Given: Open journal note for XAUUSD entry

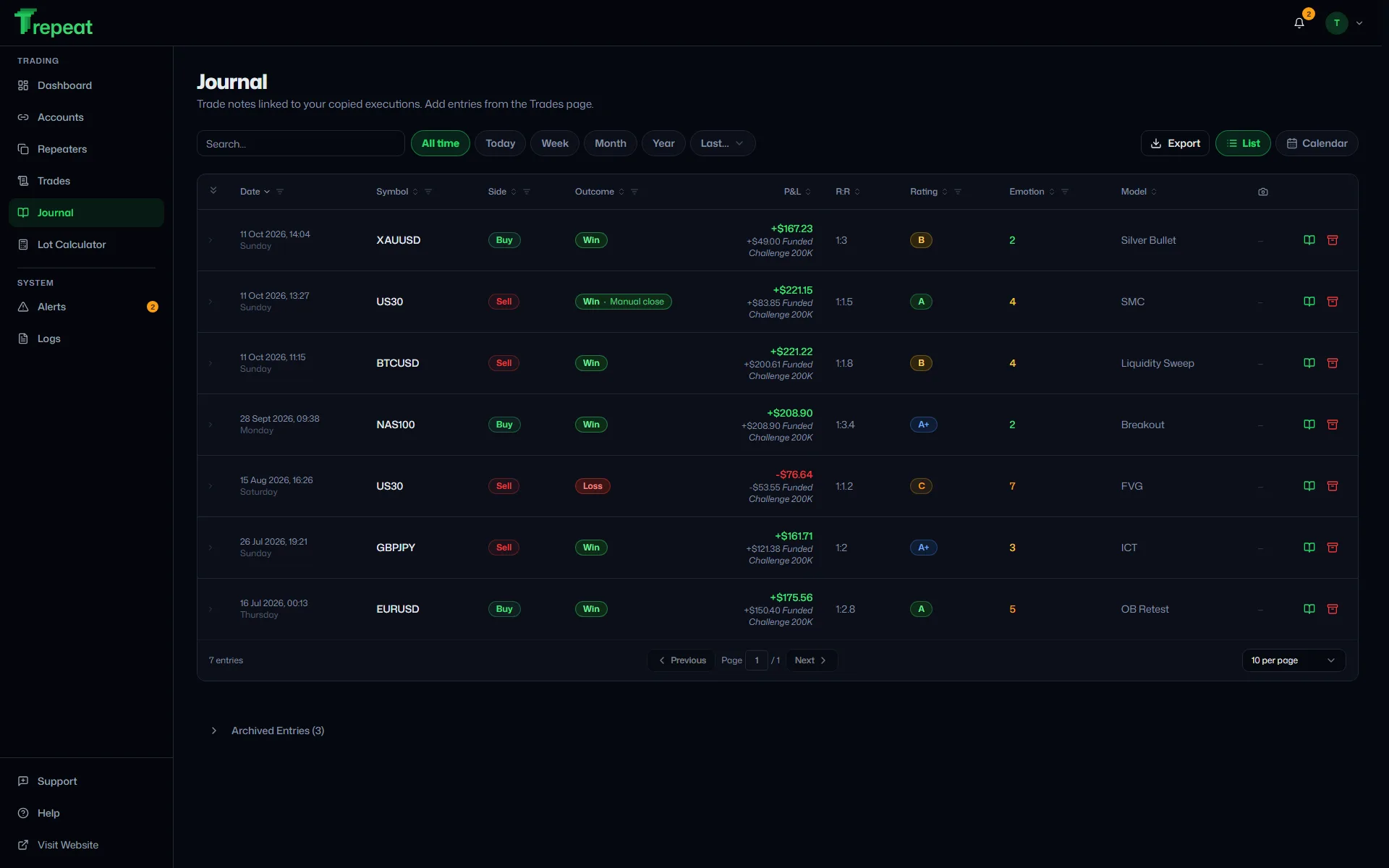Looking at the screenshot, I should coord(1309,240).
